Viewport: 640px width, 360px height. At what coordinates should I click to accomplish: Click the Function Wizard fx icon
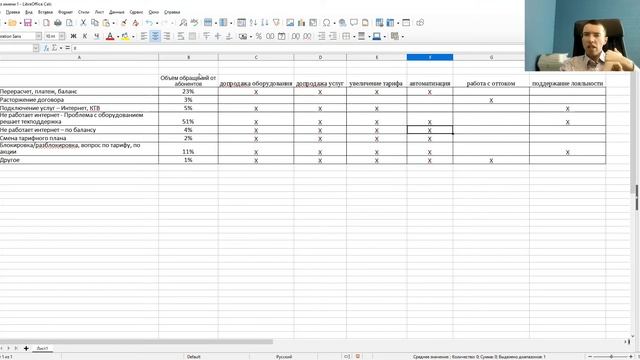click(46, 48)
